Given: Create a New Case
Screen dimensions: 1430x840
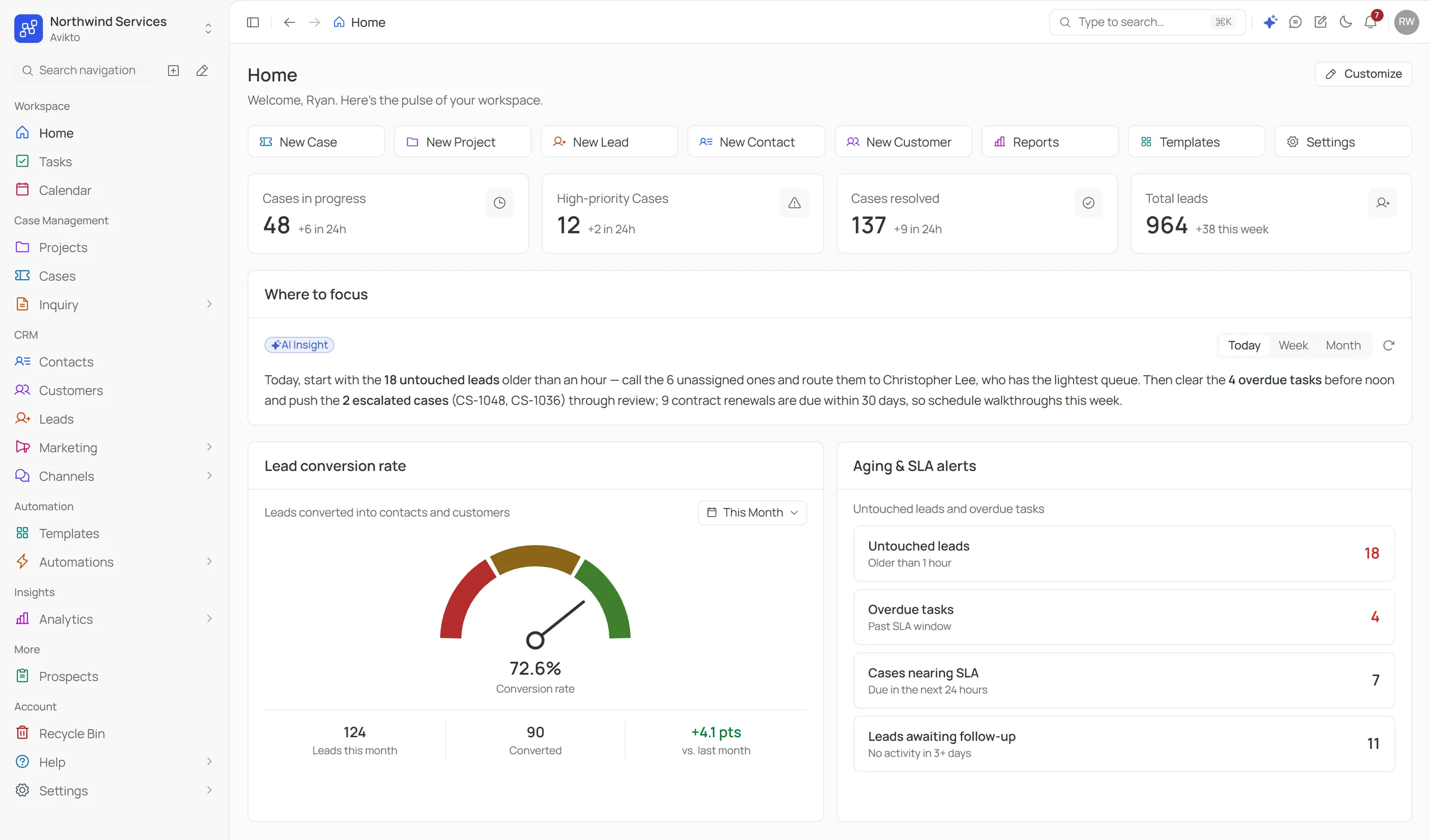Looking at the screenshot, I should [316, 142].
